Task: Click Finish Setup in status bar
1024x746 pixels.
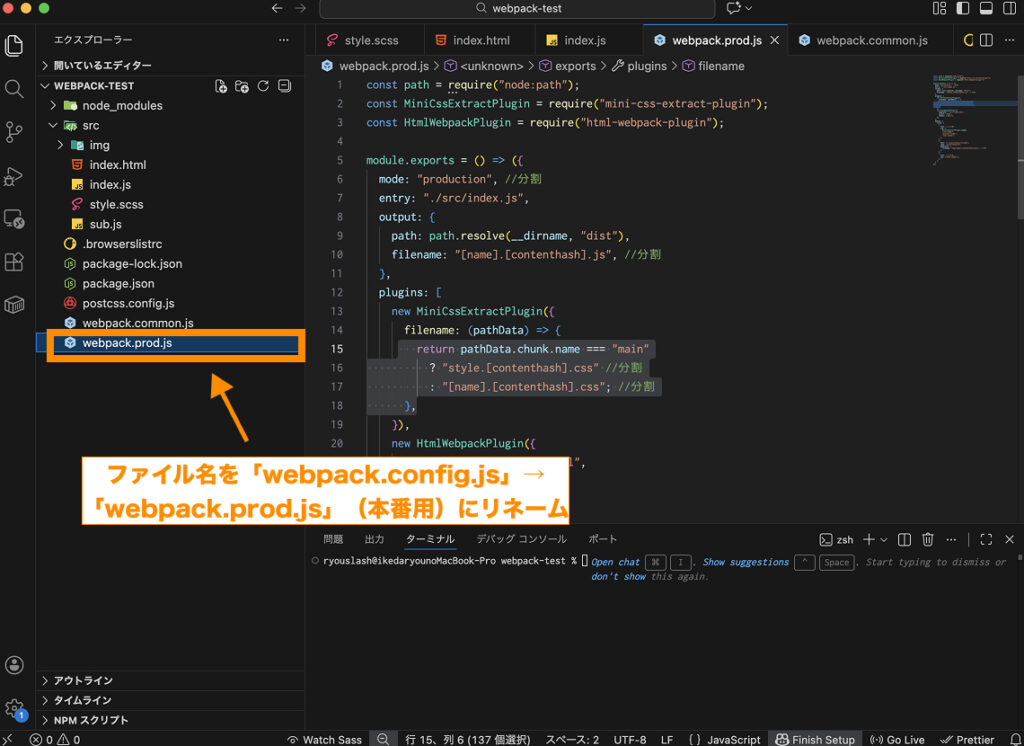Action: pos(814,739)
